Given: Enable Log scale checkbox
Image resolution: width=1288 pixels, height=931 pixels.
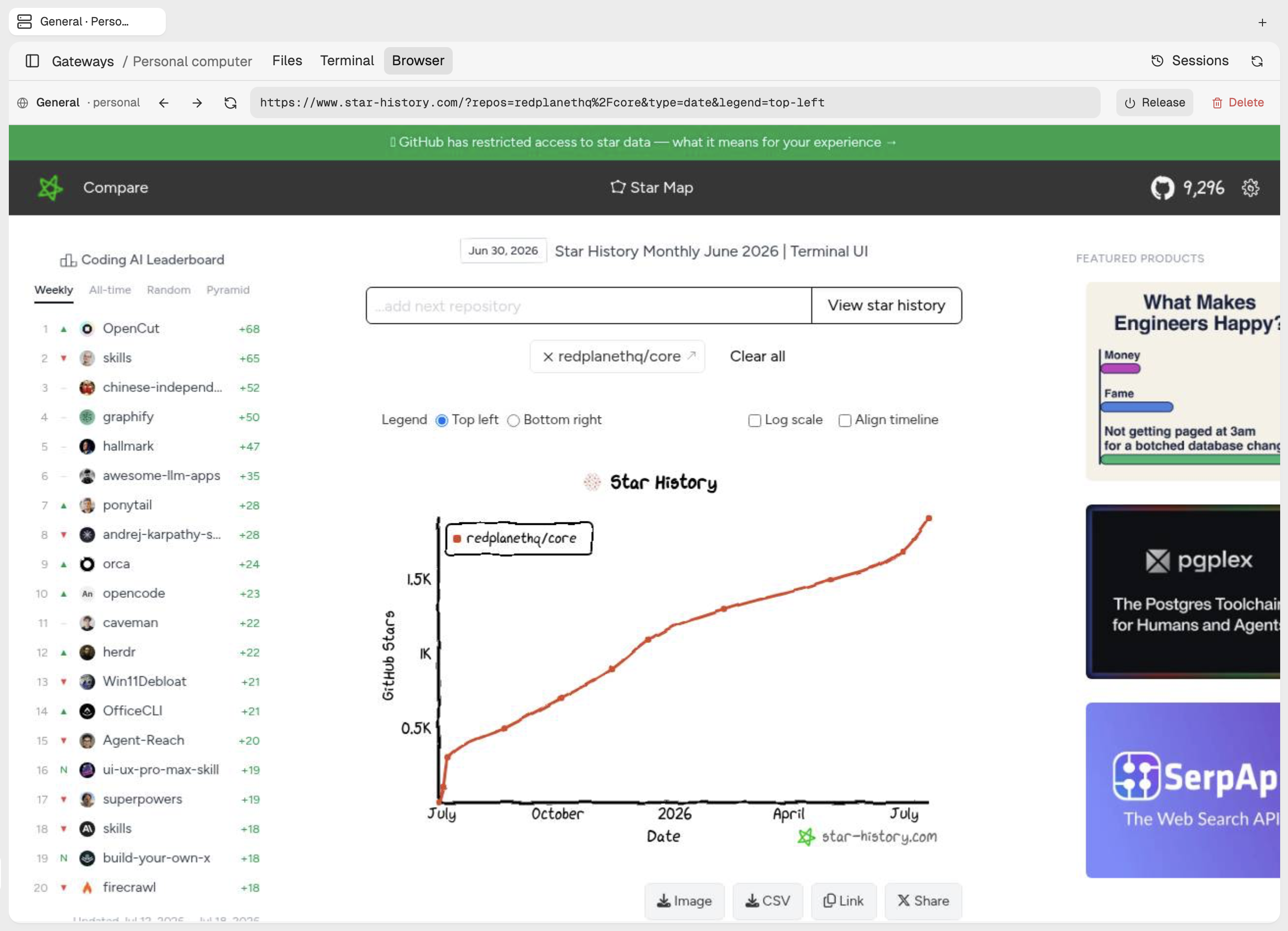Looking at the screenshot, I should (754, 420).
